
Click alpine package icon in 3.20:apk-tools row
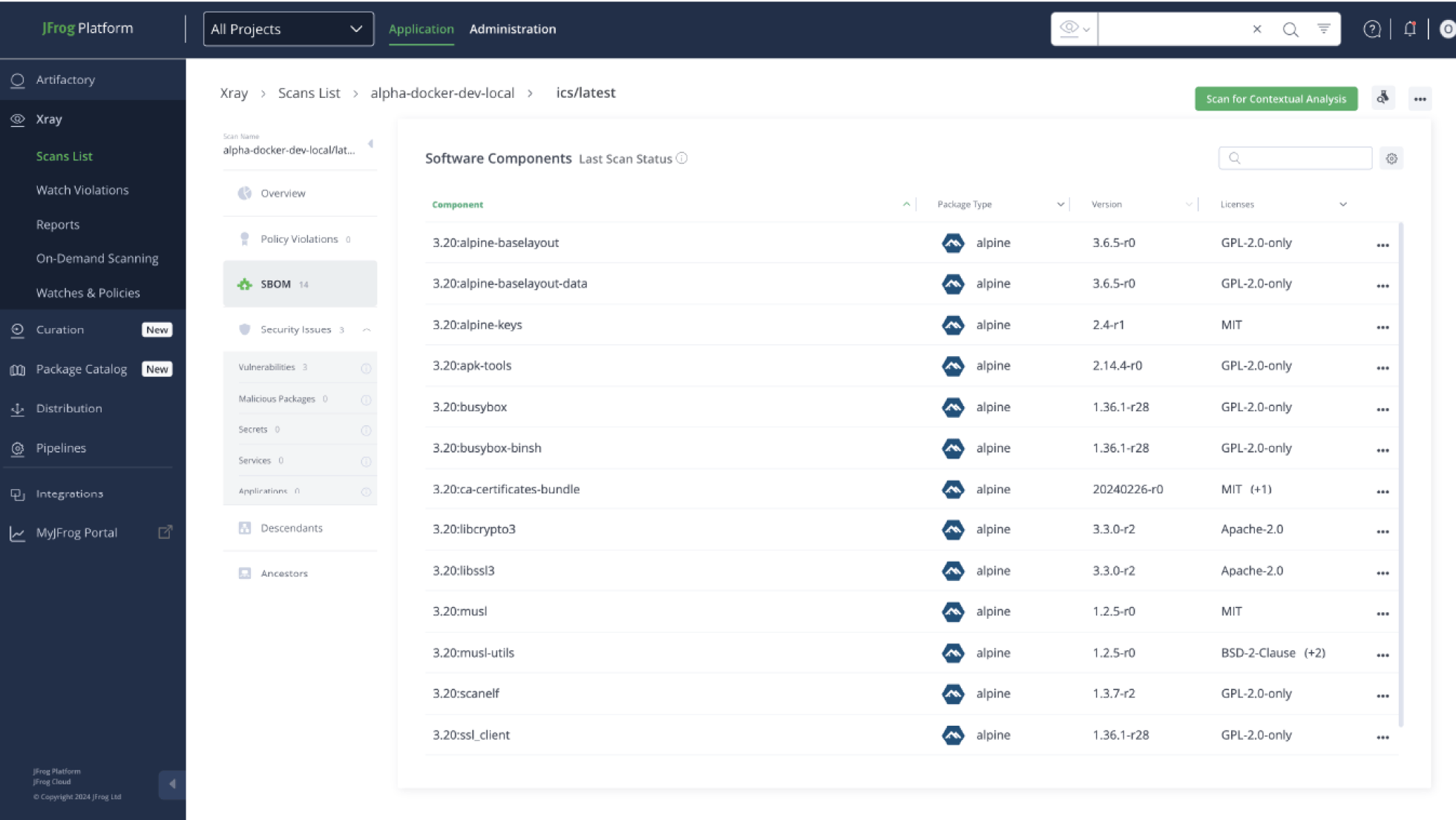tap(953, 366)
